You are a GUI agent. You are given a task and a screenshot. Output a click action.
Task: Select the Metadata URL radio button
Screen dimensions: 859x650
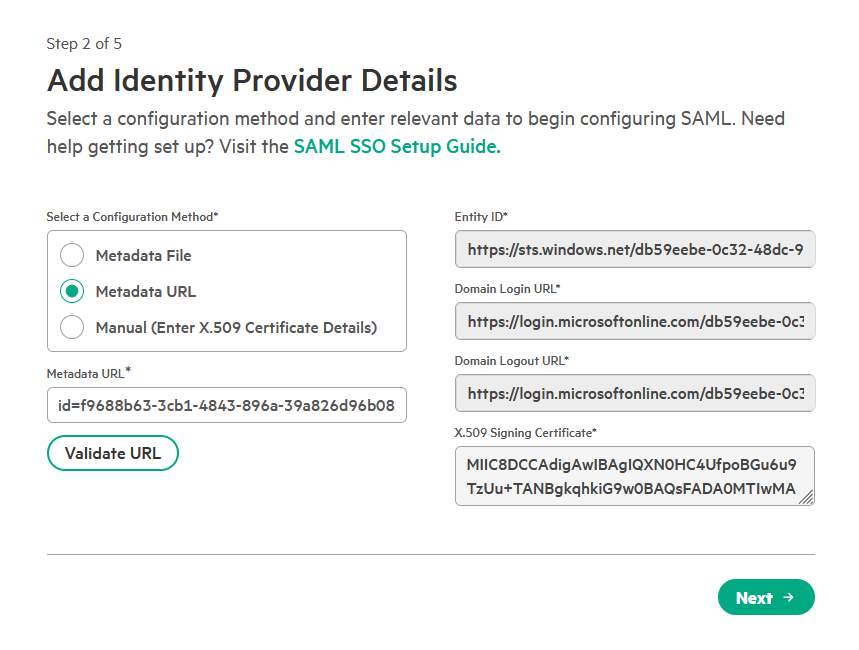click(72, 292)
